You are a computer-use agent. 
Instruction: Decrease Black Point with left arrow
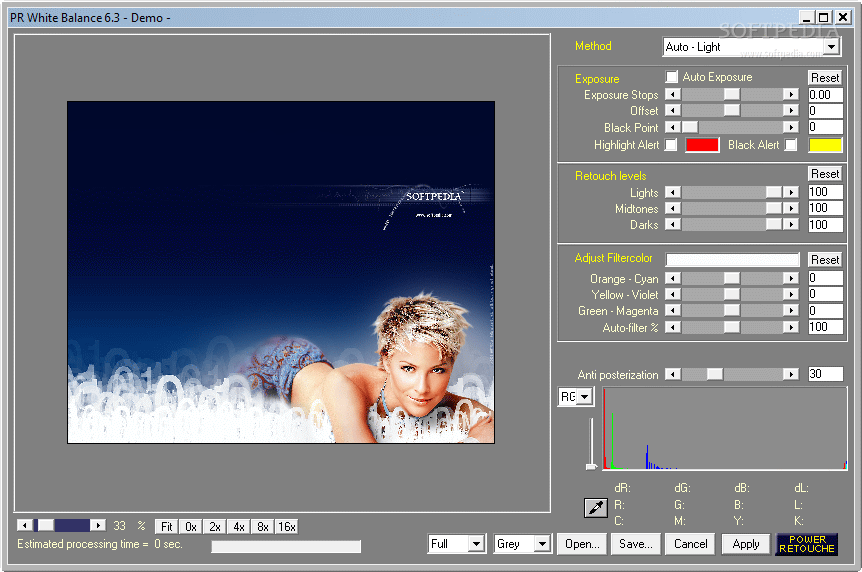[673, 127]
